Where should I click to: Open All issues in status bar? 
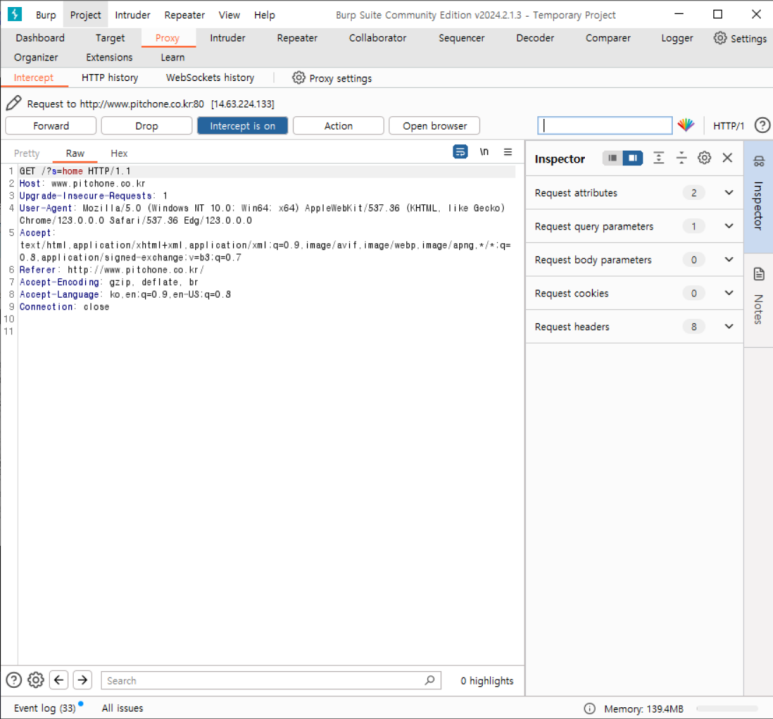[x=122, y=708]
